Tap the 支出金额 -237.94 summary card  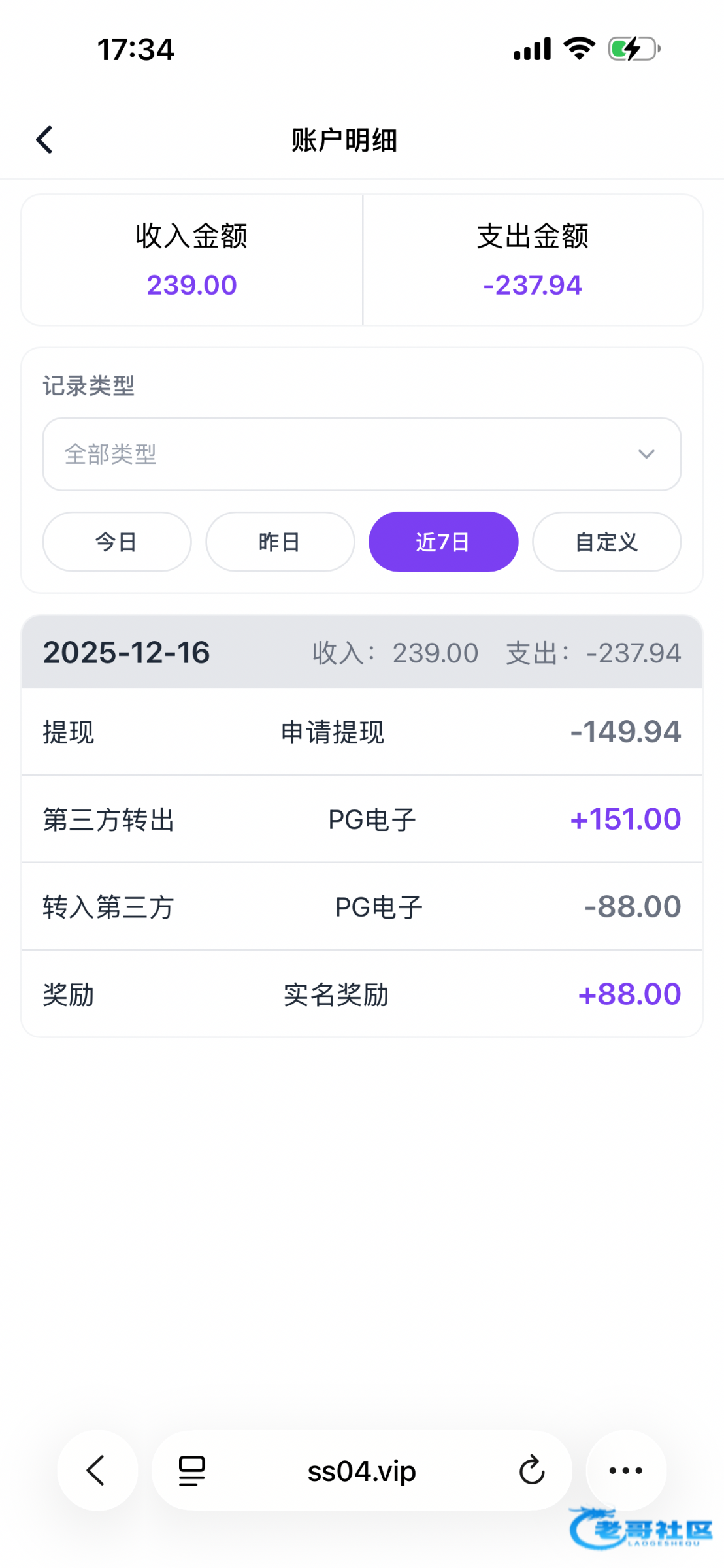tap(533, 260)
